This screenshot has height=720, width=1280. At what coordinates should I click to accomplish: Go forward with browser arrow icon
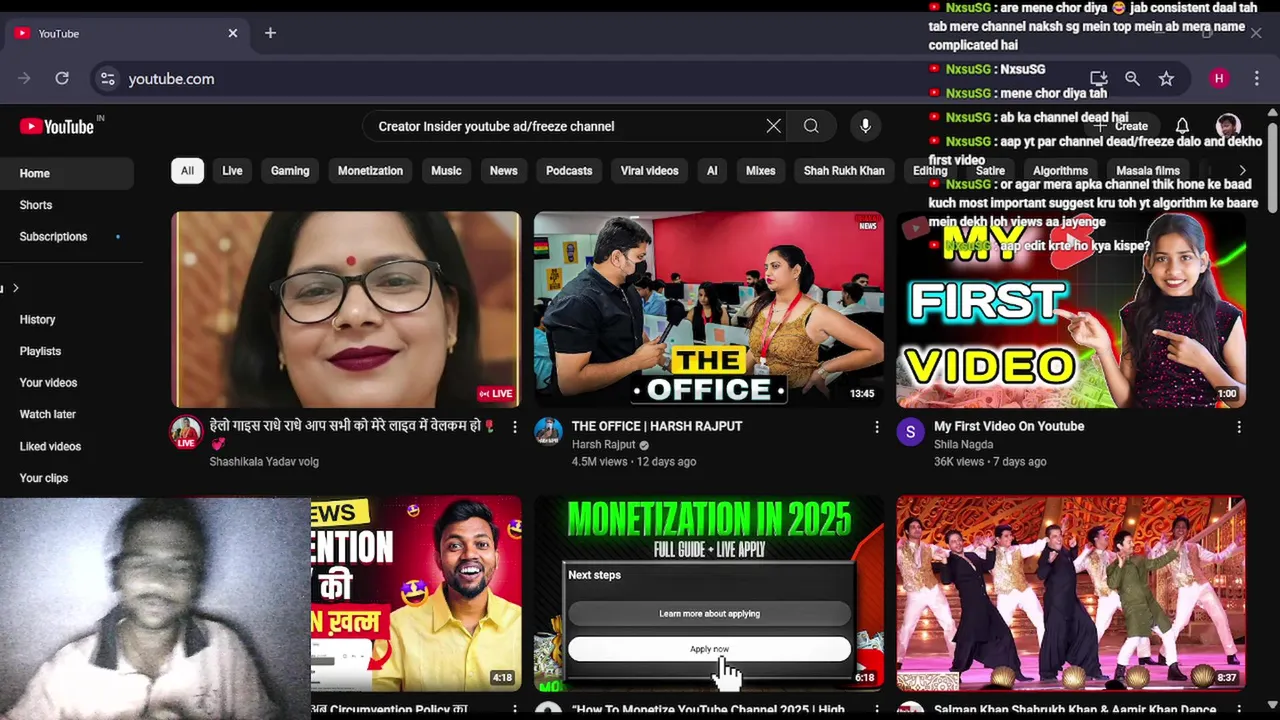[24, 78]
